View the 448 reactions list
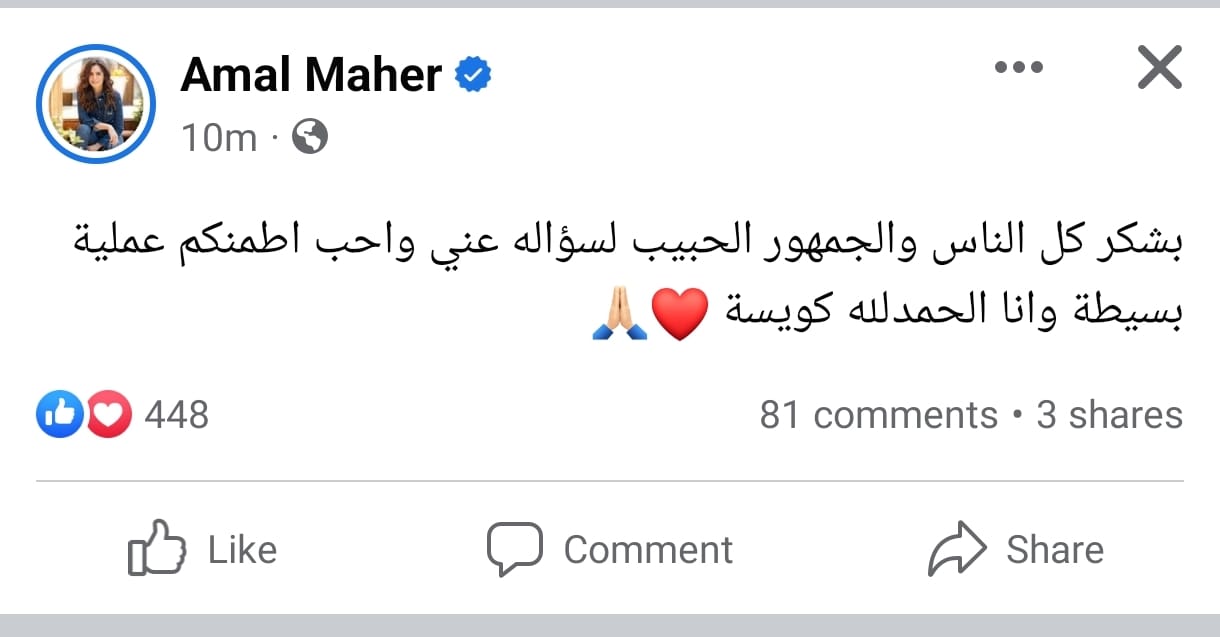The image size is (1220, 637). [x=177, y=414]
